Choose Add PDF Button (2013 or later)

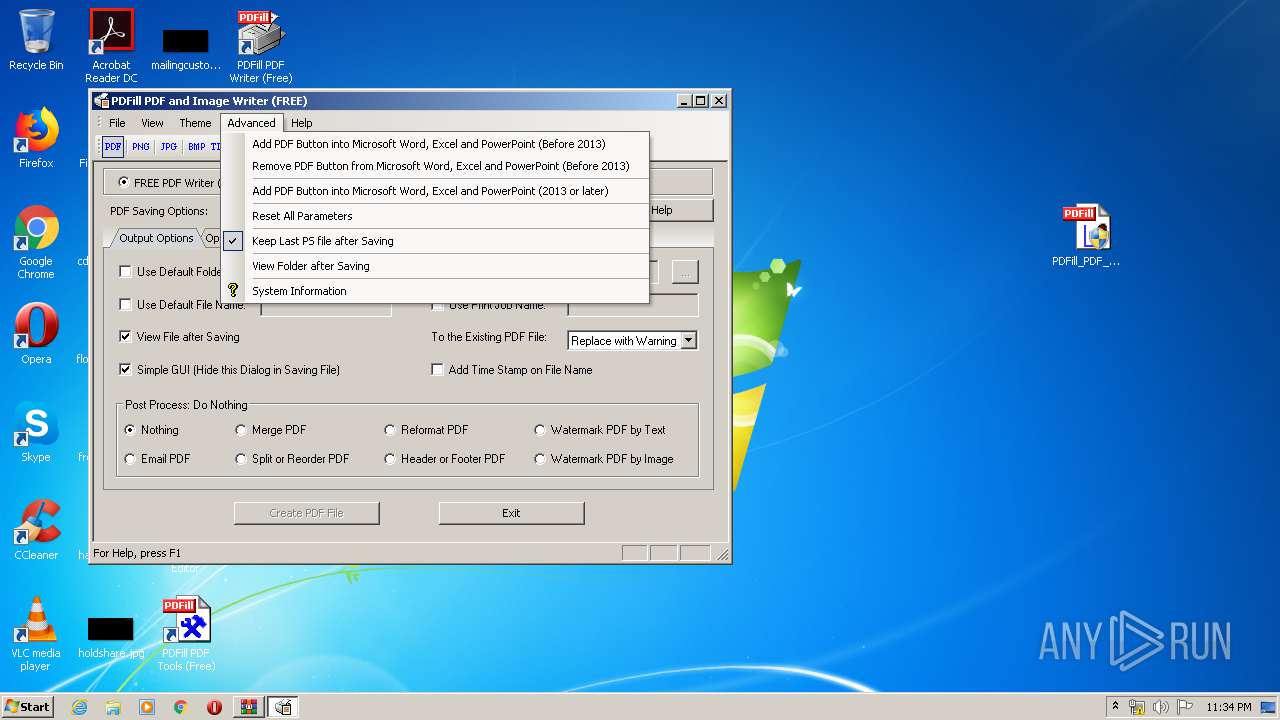coord(435,191)
